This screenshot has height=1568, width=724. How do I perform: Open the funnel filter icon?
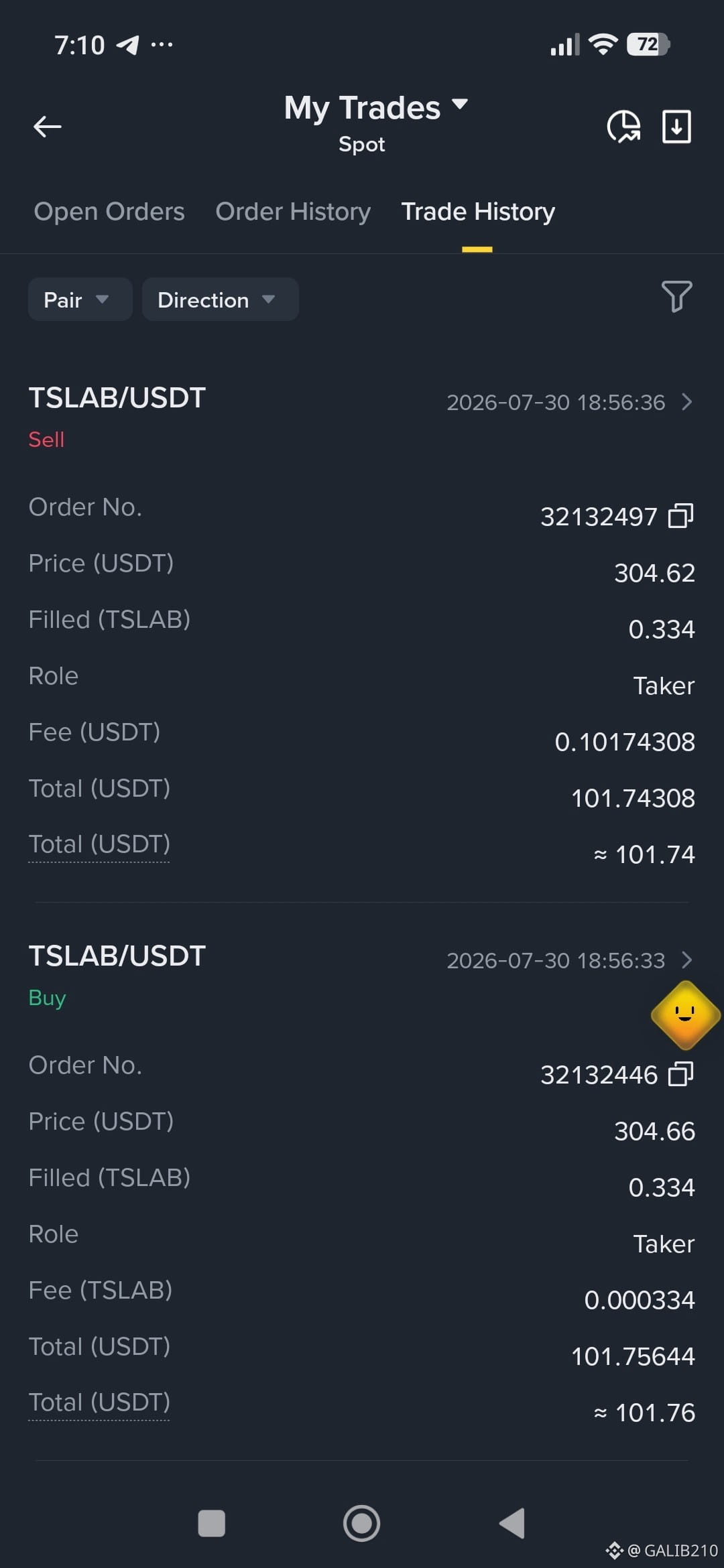(x=676, y=296)
